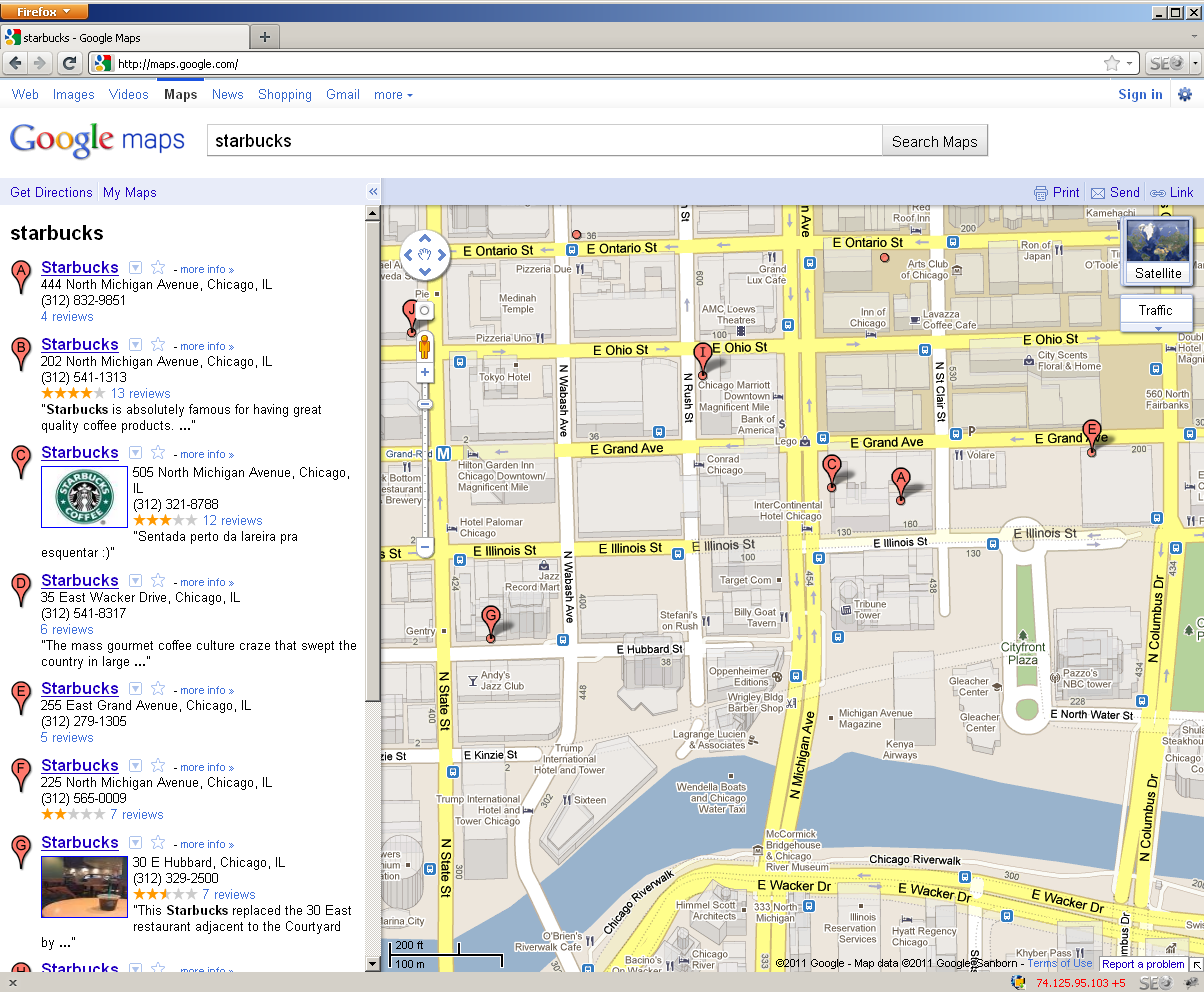The height and width of the screenshot is (992, 1204).
Task: Star the 444 North Michigan Avenue Starbucks
Action: click(x=158, y=267)
